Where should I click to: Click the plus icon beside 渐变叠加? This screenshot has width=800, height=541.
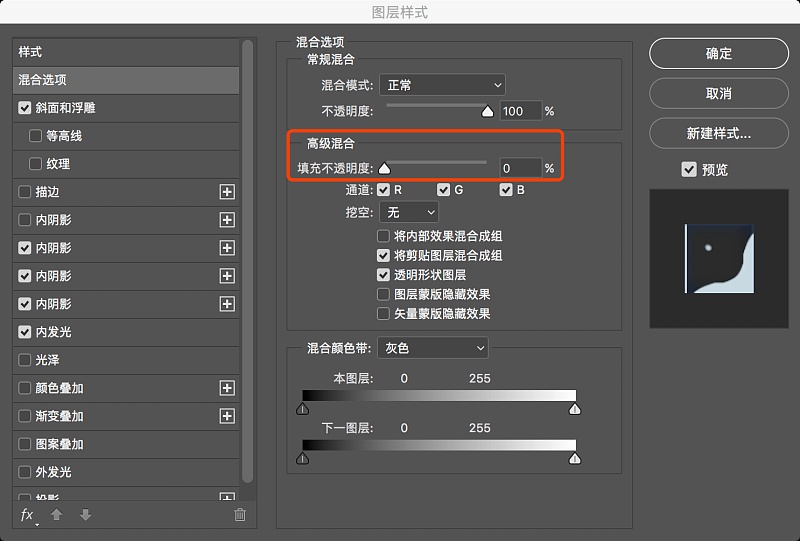click(x=227, y=416)
